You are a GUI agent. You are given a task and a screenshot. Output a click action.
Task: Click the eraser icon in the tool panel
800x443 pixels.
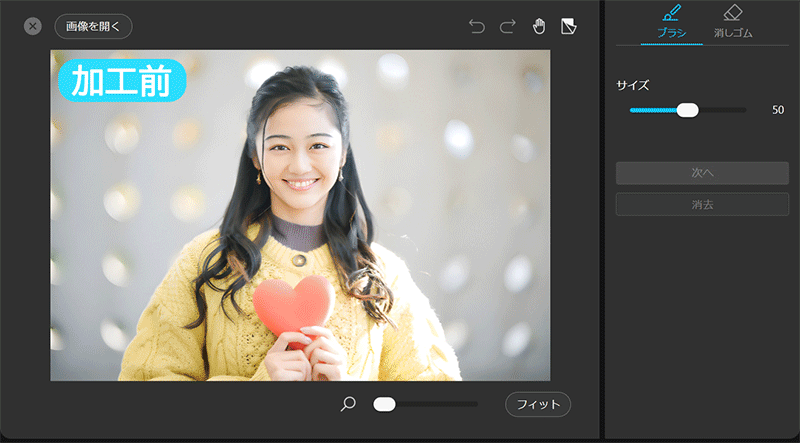click(732, 13)
